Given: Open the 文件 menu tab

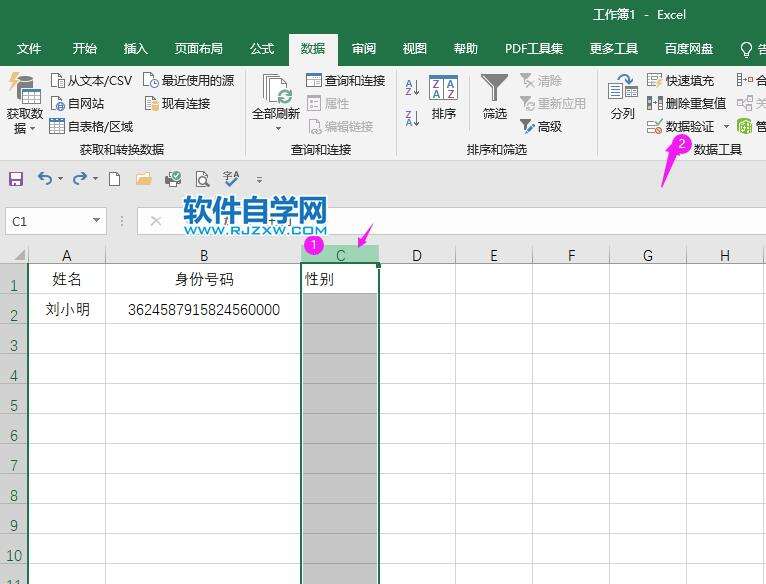Looking at the screenshot, I should [x=29, y=49].
